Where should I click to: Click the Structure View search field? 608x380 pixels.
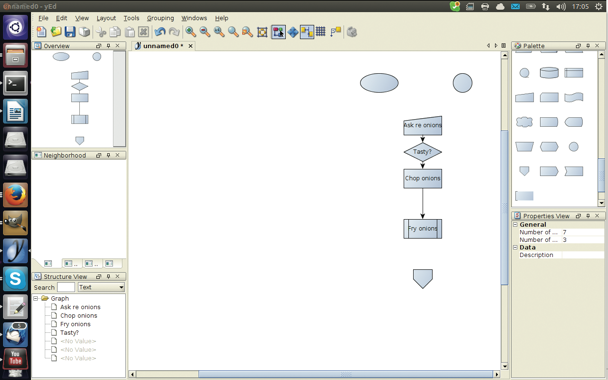(66, 287)
